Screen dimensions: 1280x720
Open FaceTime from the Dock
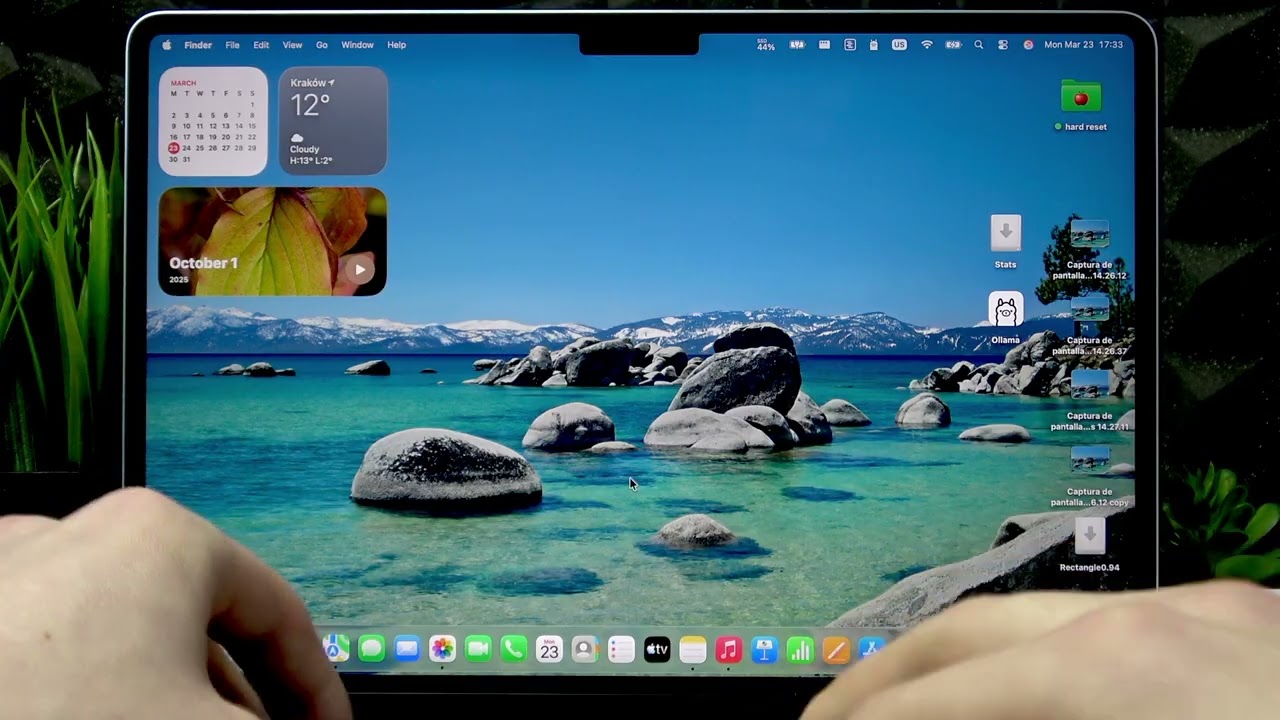tap(478, 650)
